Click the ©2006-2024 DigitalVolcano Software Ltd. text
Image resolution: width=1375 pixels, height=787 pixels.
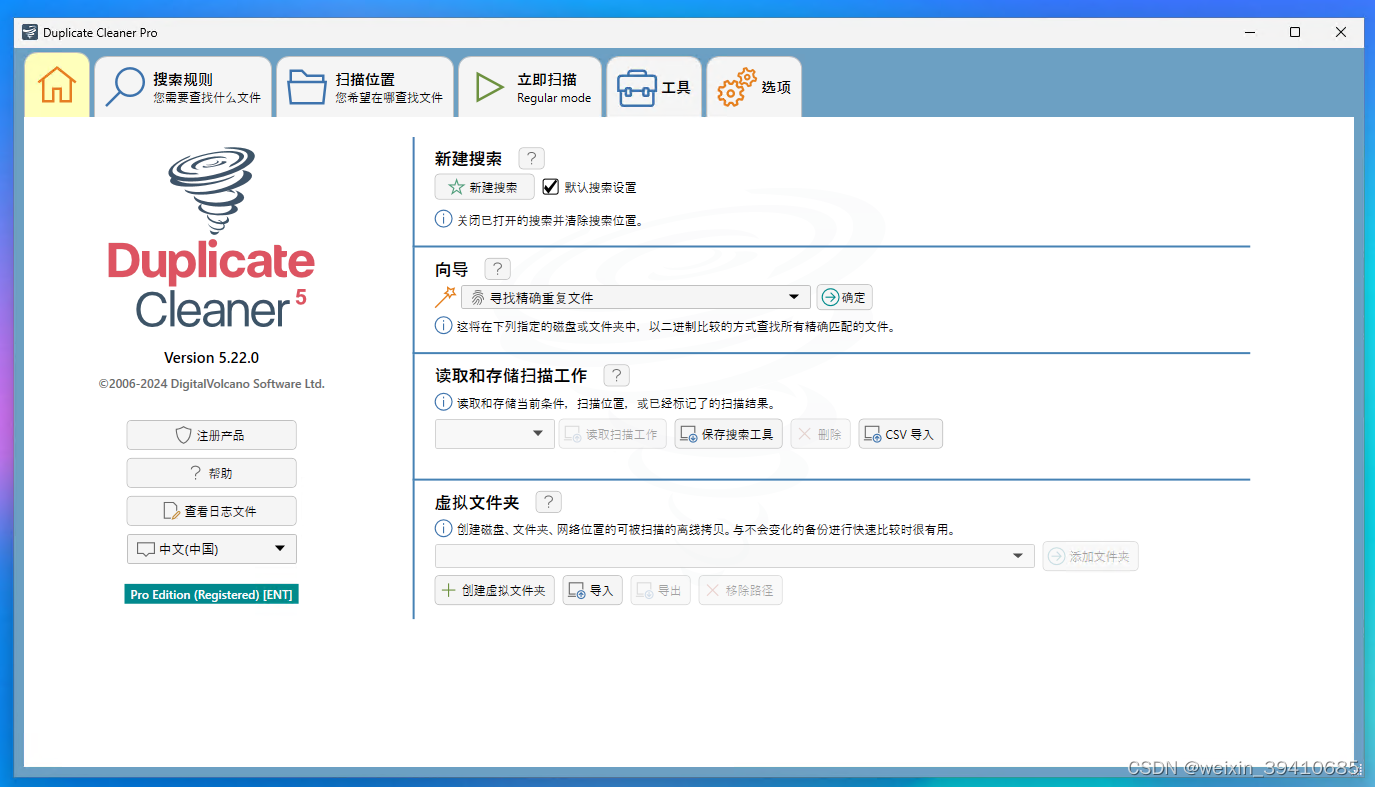(211, 383)
